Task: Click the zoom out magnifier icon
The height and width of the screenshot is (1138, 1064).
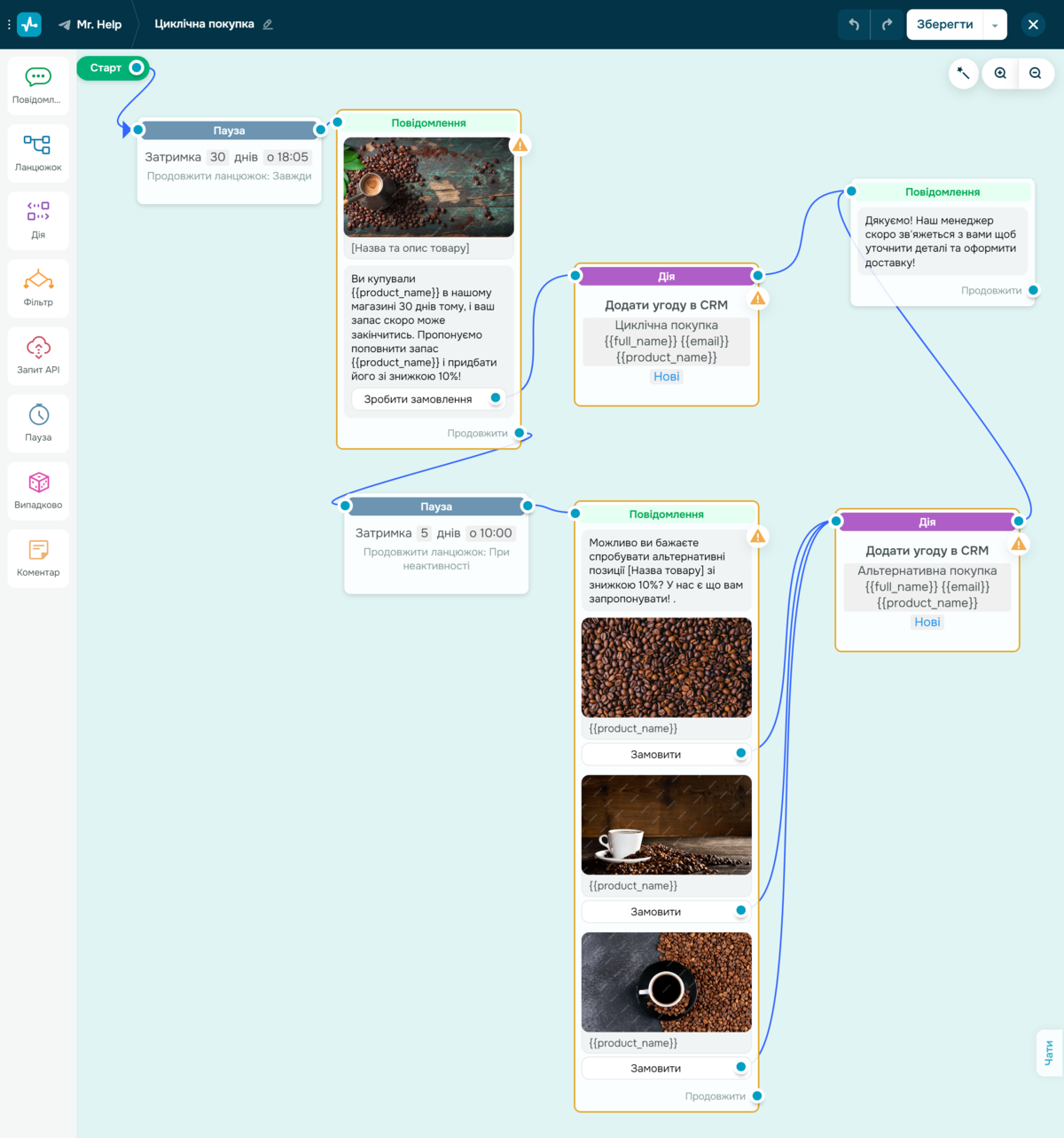Action: pyautogui.click(x=1035, y=74)
